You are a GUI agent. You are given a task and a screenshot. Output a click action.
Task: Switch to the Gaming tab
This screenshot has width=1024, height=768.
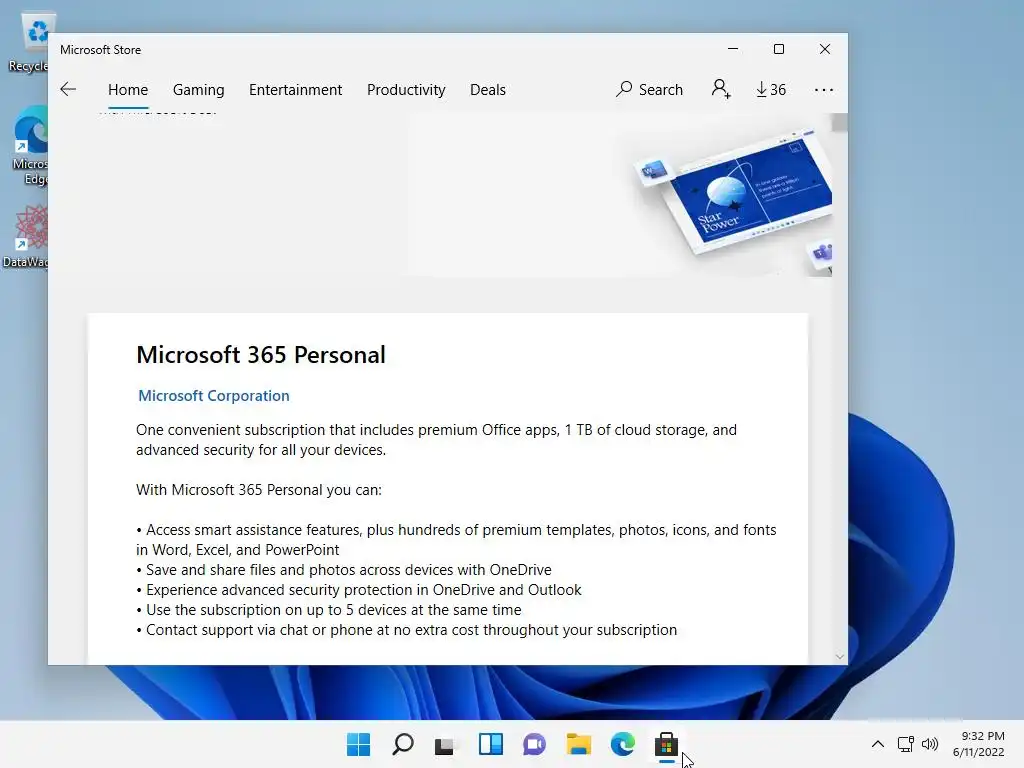click(x=199, y=89)
